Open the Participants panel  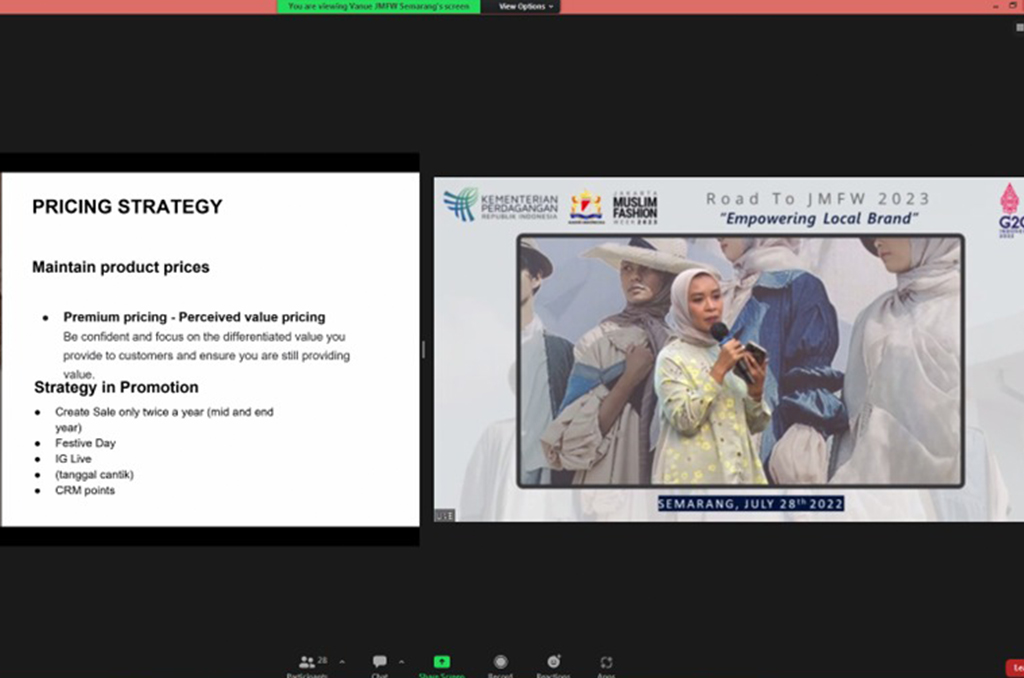[307, 663]
